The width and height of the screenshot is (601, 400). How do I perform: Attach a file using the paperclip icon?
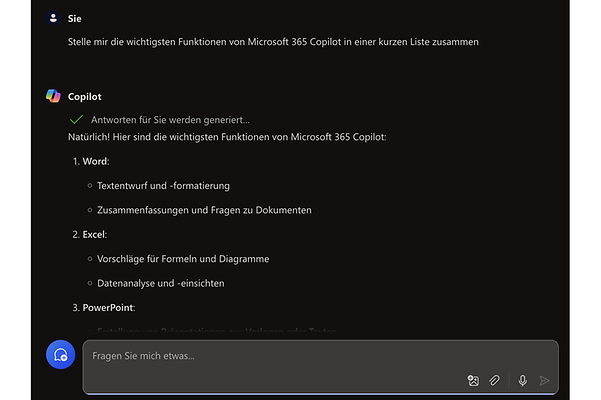(494, 380)
